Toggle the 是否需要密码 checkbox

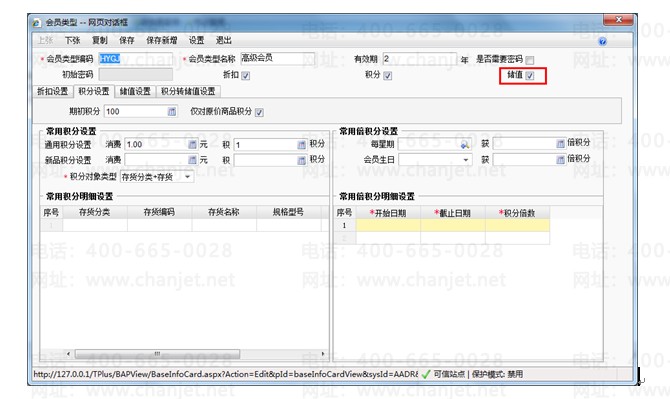(530, 60)
